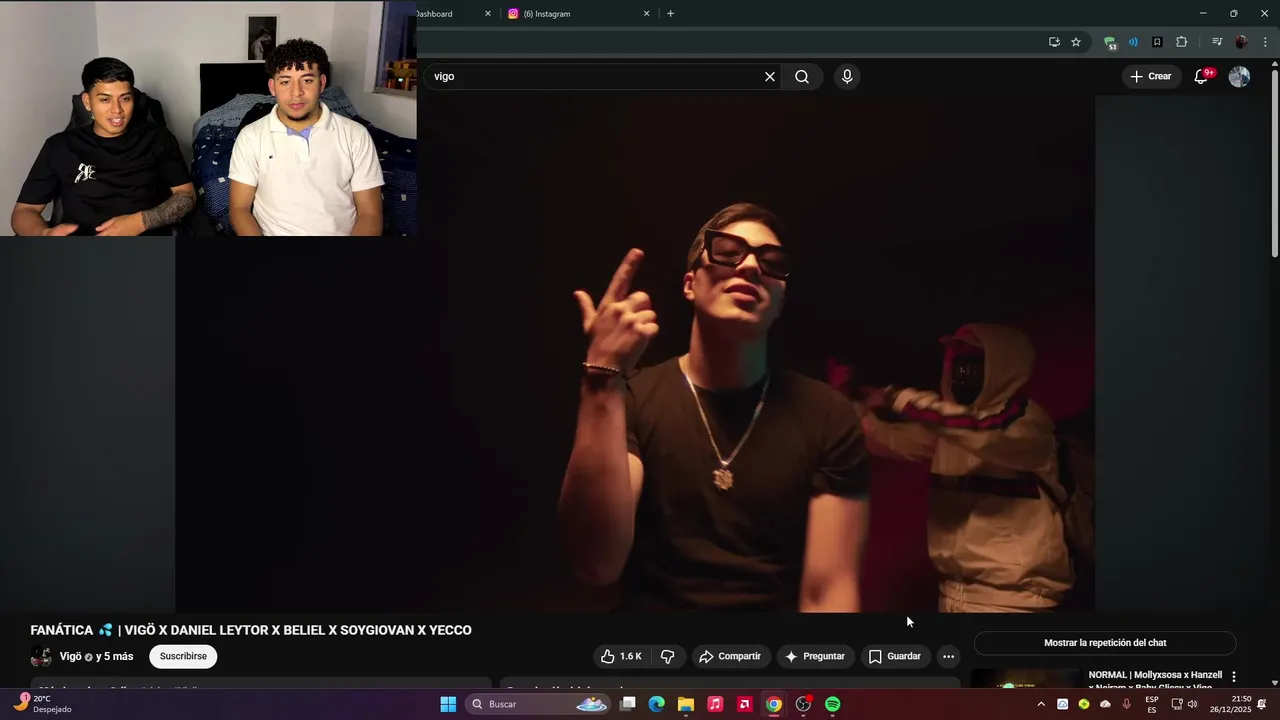Click the microphone tray indicator
Screen dimensions: 1280x720
(x=1127, y=704)
